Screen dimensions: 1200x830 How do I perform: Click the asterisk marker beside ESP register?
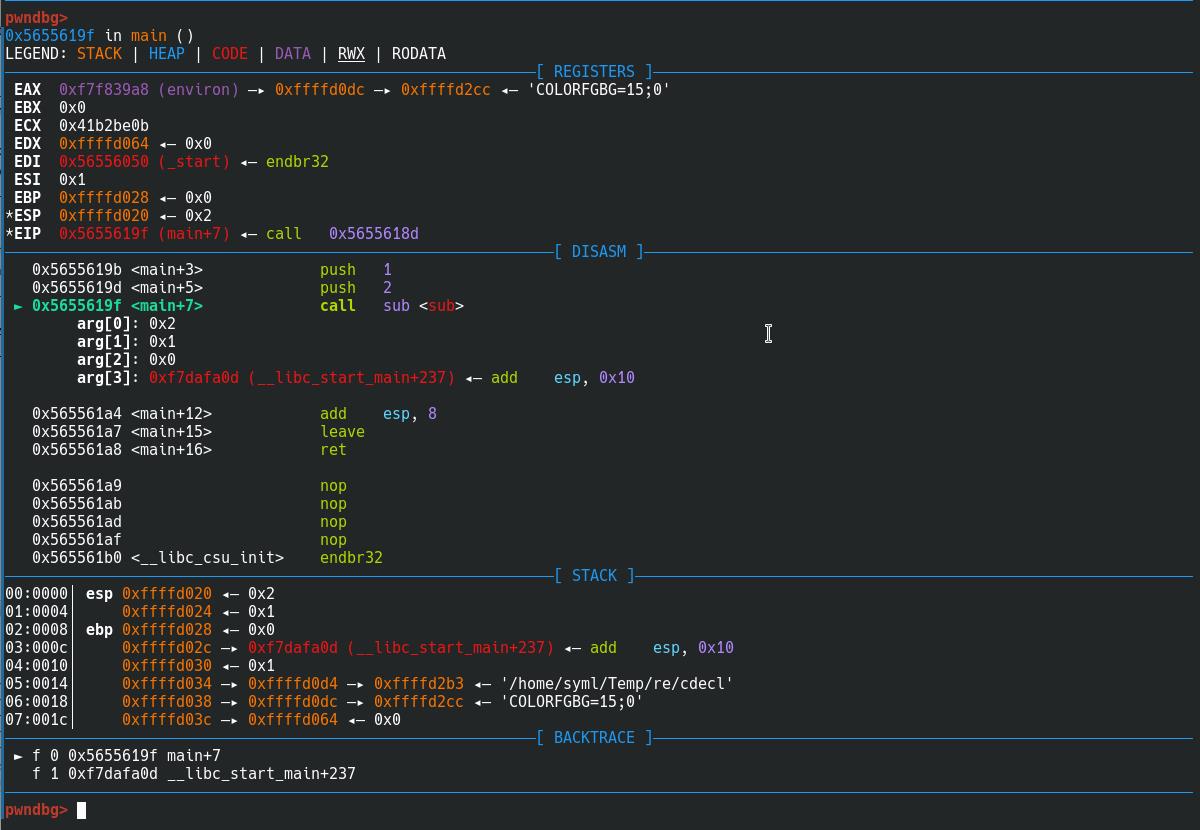(9, 216)
